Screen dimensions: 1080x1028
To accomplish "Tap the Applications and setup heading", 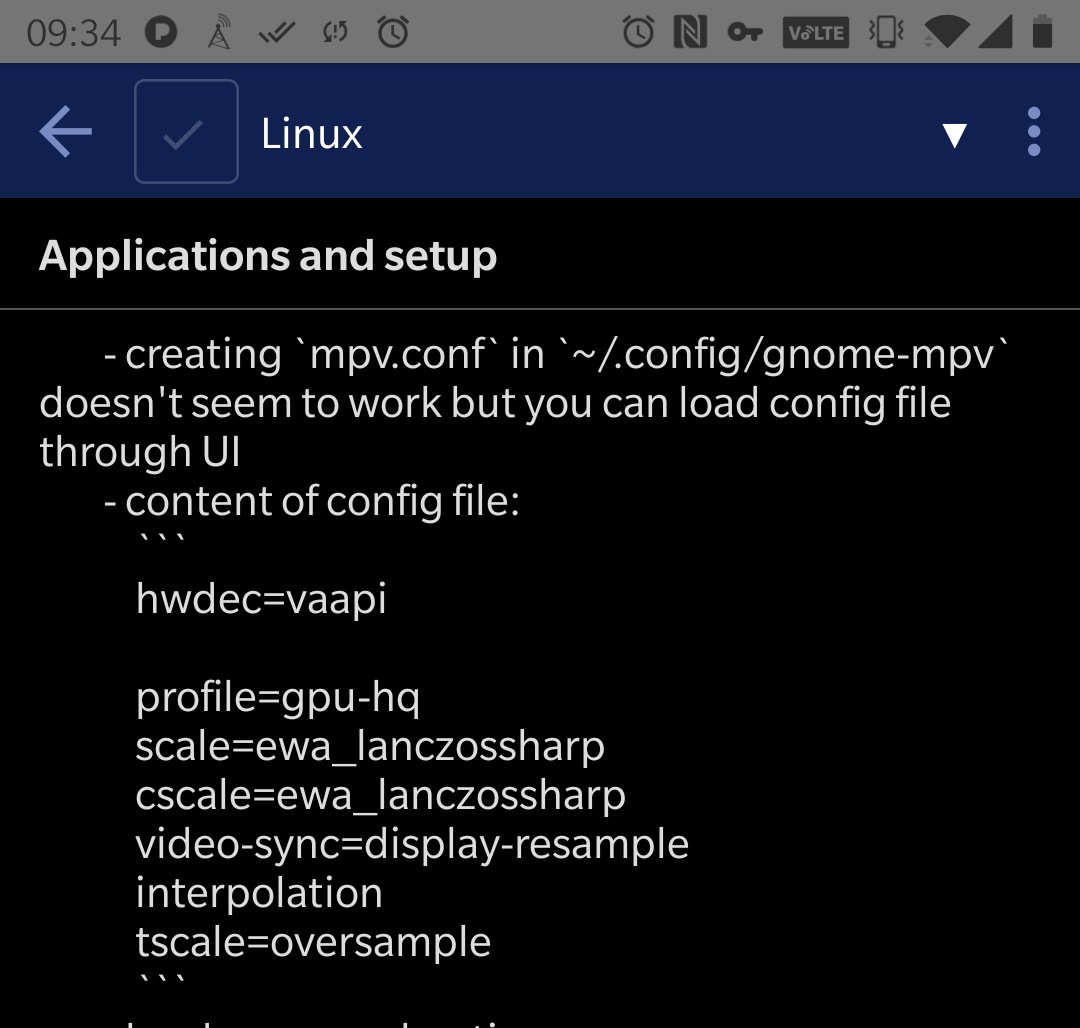I will point(267,255).
